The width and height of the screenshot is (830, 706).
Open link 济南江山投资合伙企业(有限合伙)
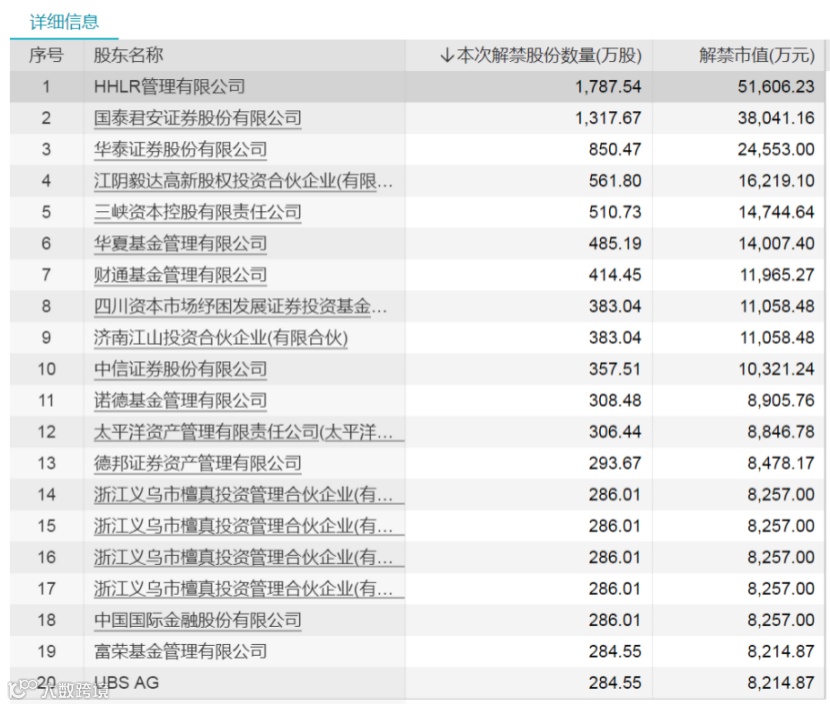[x=221, y=338]
